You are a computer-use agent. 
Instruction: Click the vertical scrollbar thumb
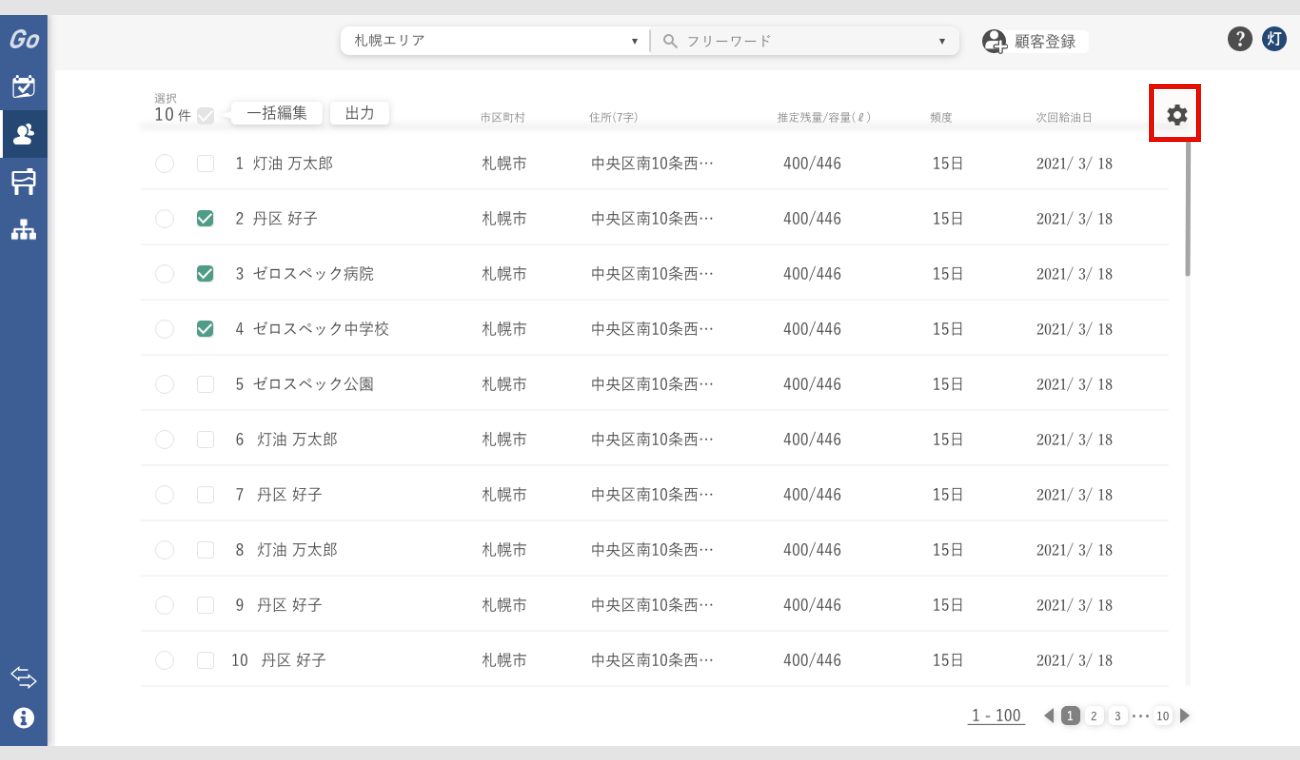coord(1188,207)
